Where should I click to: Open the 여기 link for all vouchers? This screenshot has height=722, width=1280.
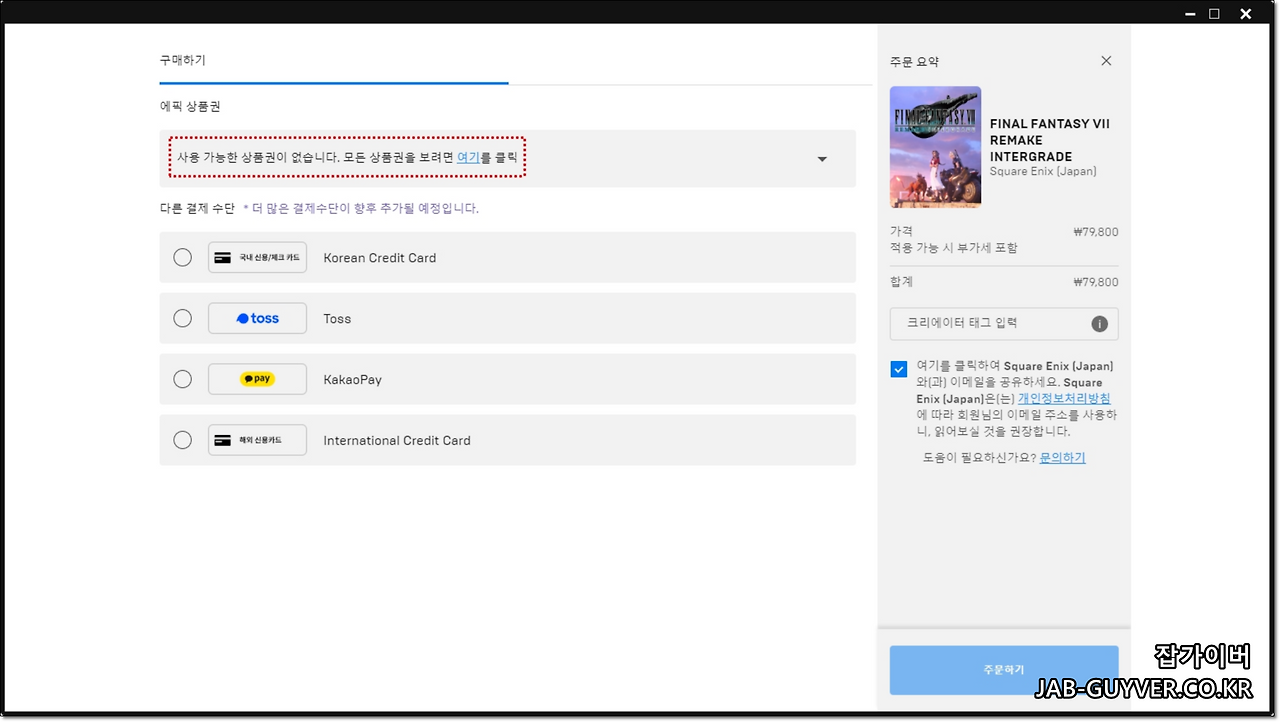click(468, 157)
